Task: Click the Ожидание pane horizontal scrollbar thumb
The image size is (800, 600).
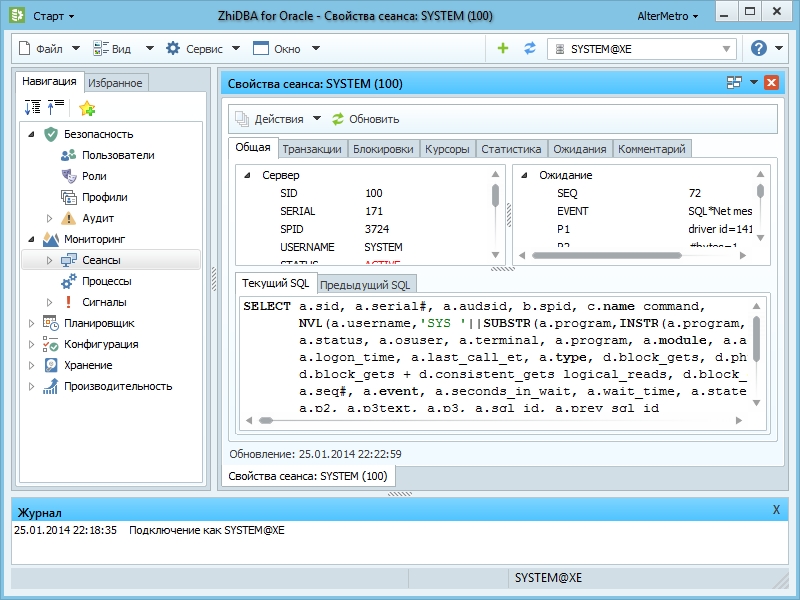Action: 606,255
